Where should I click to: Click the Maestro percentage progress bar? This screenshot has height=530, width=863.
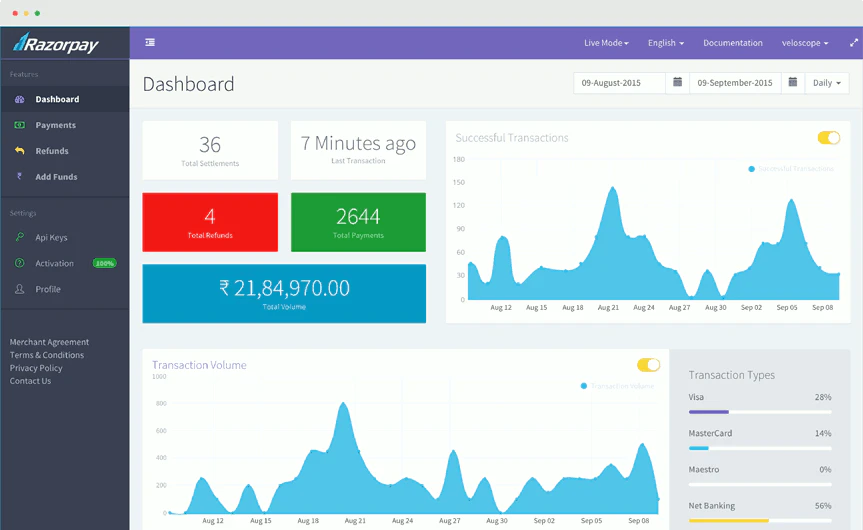[x=760, y=484]
